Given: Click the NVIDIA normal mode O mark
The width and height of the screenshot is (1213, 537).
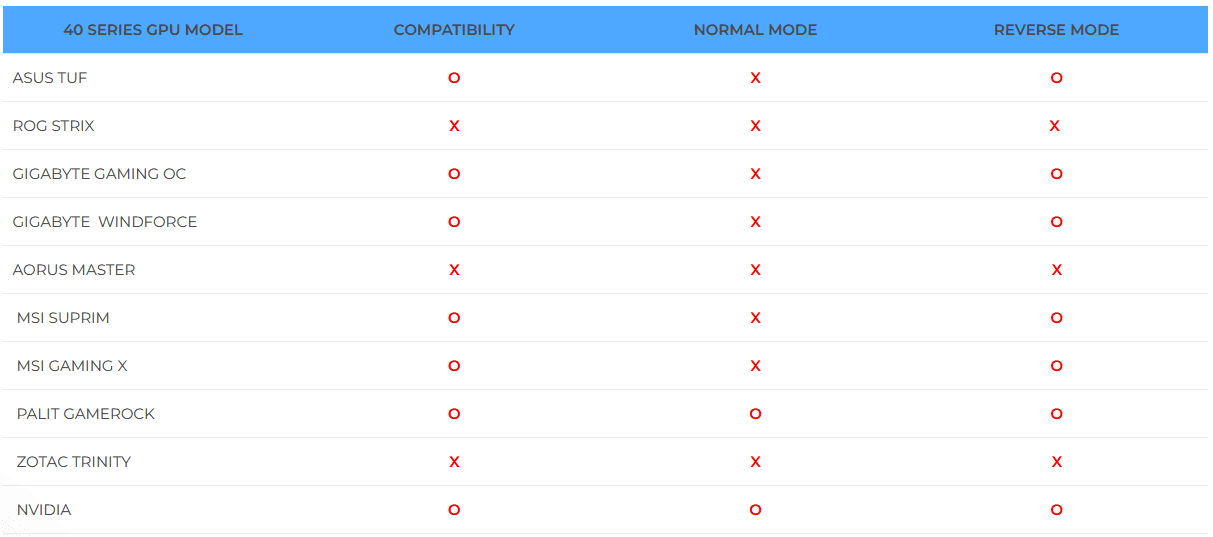Looking at the screenshot, I should (755, 510).
